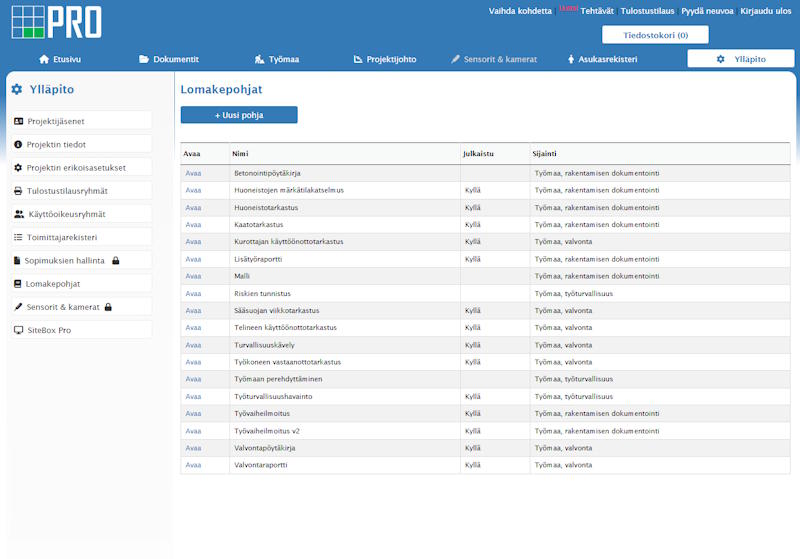Click the info icon beside Projektin tiedot
The width and height of the screenshot is (800, 559).
click(18, 144)
